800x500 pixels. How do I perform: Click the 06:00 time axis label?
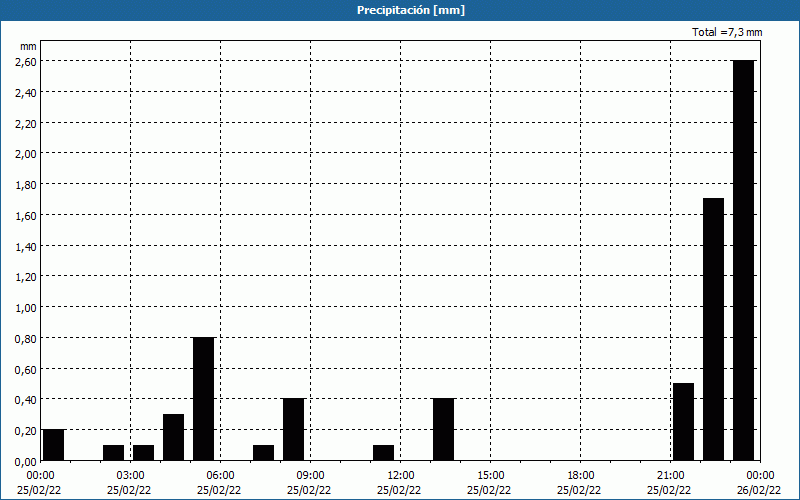pos(220,476)
